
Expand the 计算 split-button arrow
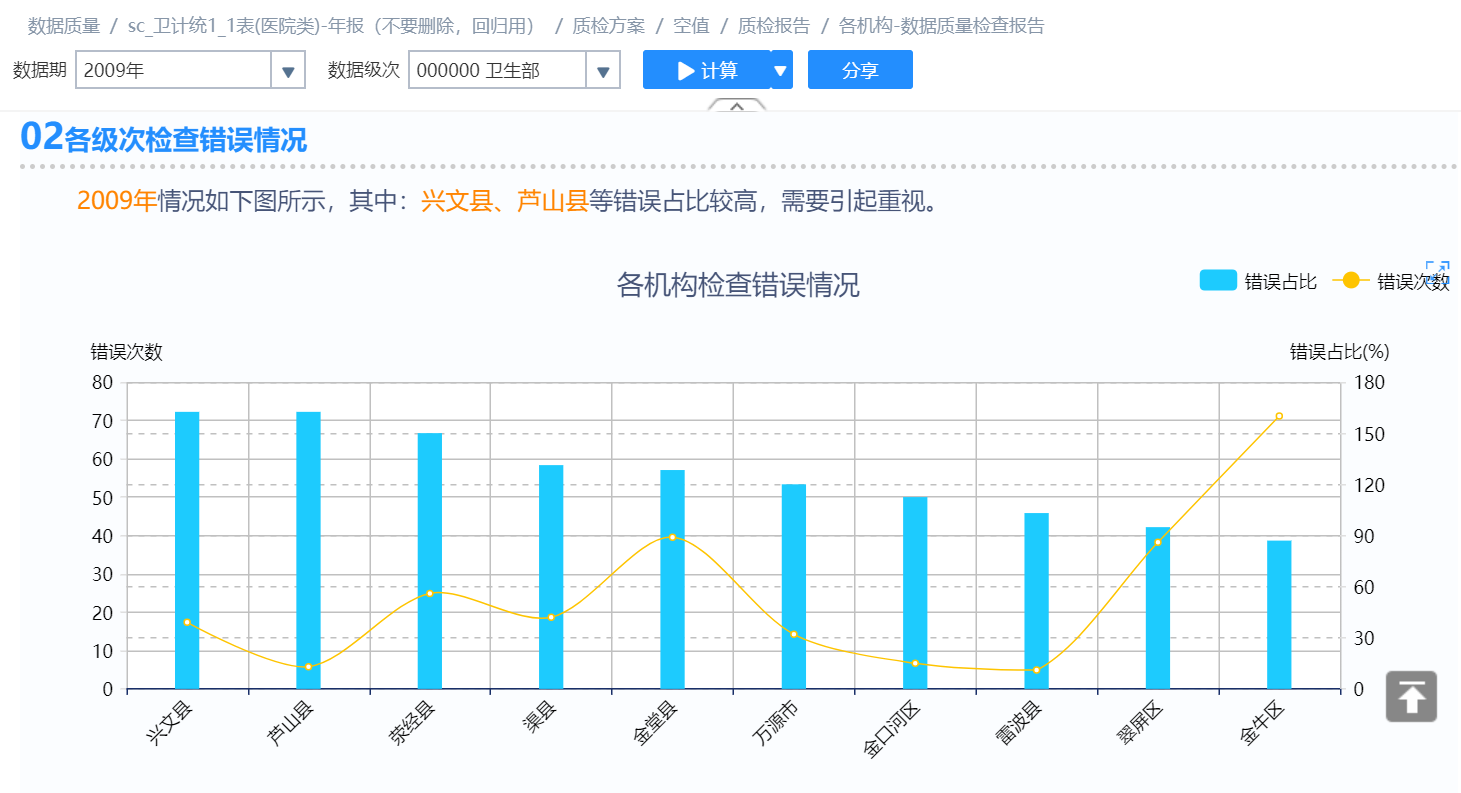pyautogui.click(x=782, y=70)
